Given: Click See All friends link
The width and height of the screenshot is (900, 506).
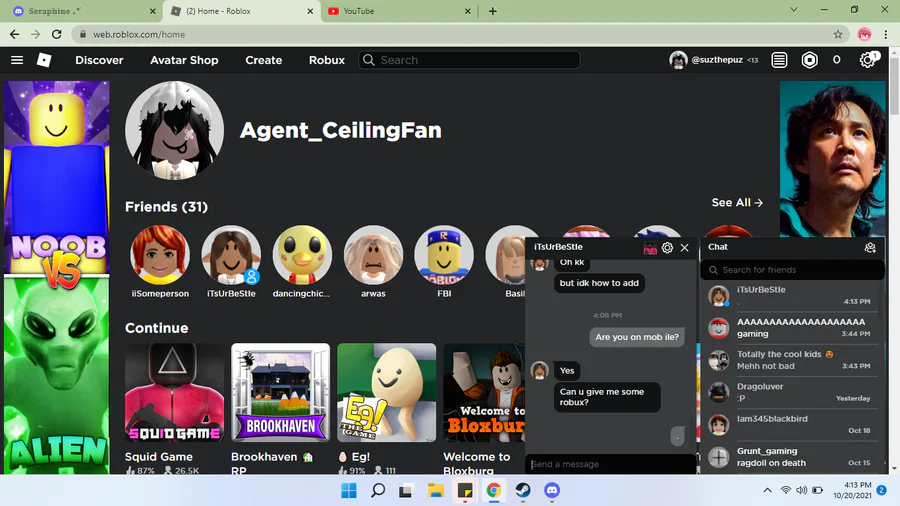Looking at the screenshot, I should click(x=737, y=203).
